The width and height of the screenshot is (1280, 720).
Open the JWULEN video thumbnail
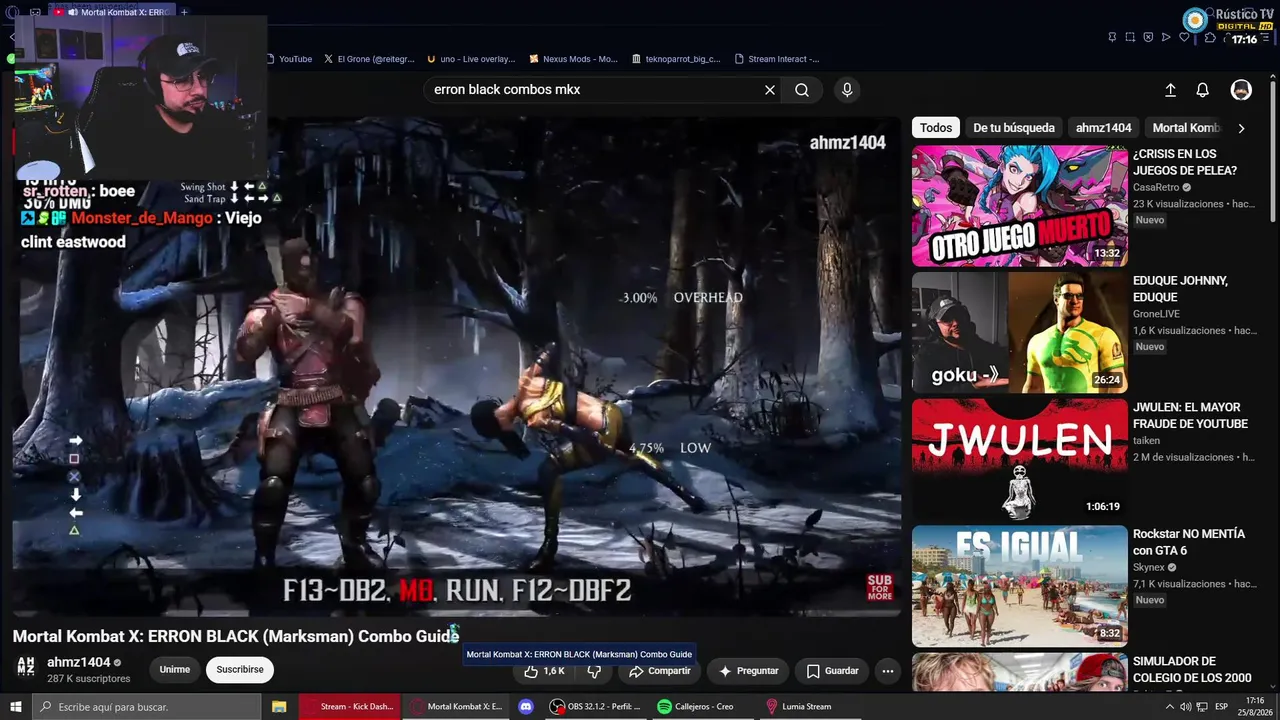click(x=1020, y=460)
